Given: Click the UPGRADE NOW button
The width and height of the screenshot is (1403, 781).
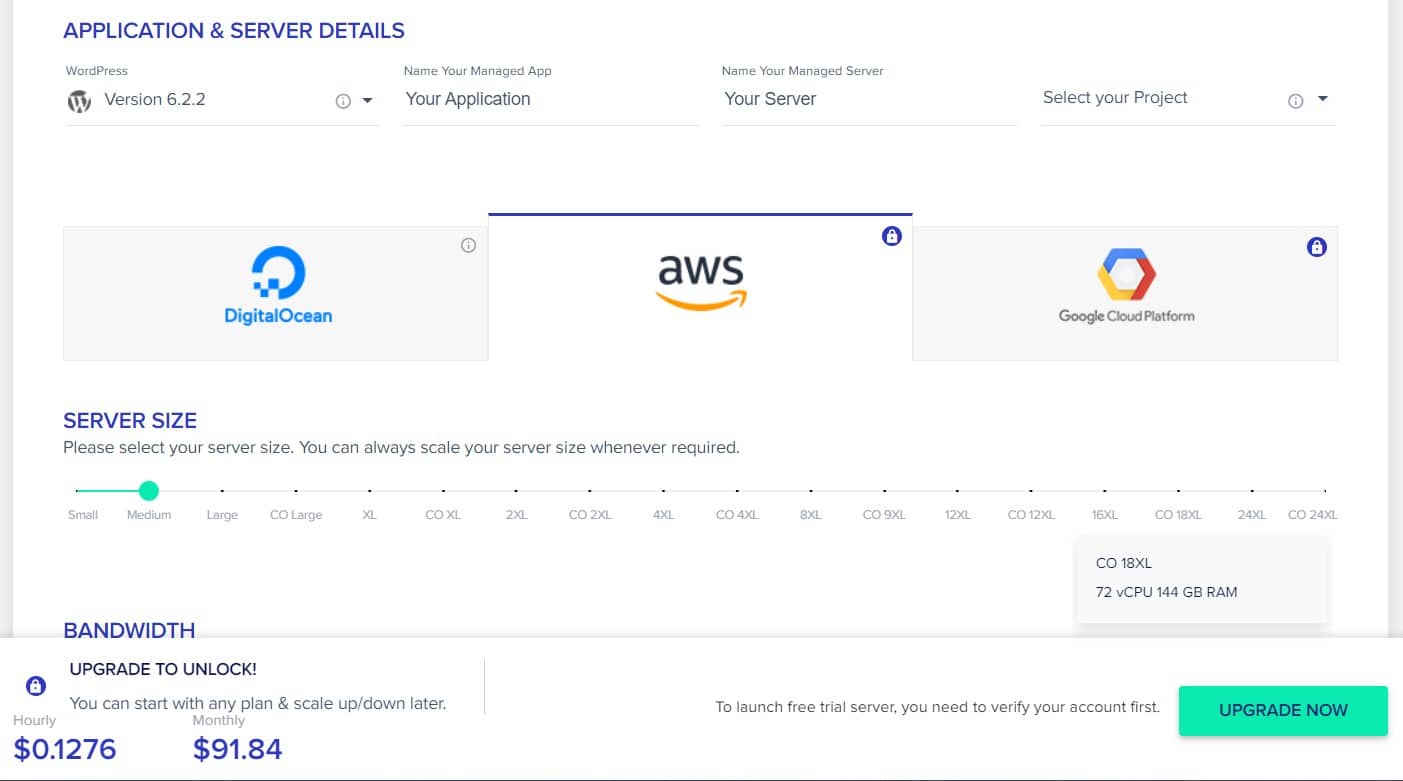Looking at the screenshot, I should (x=1283, y=710).
